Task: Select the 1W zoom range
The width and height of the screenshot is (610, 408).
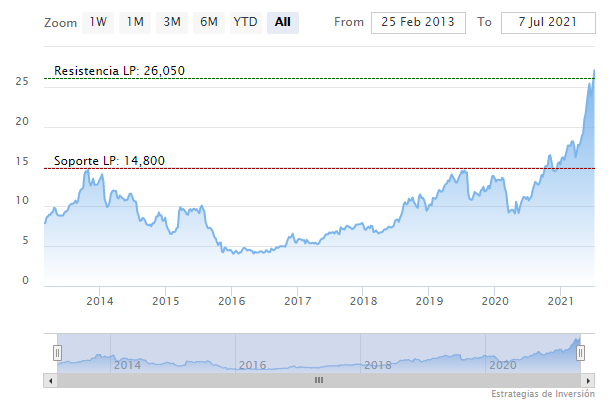Action: coord(98,21)
